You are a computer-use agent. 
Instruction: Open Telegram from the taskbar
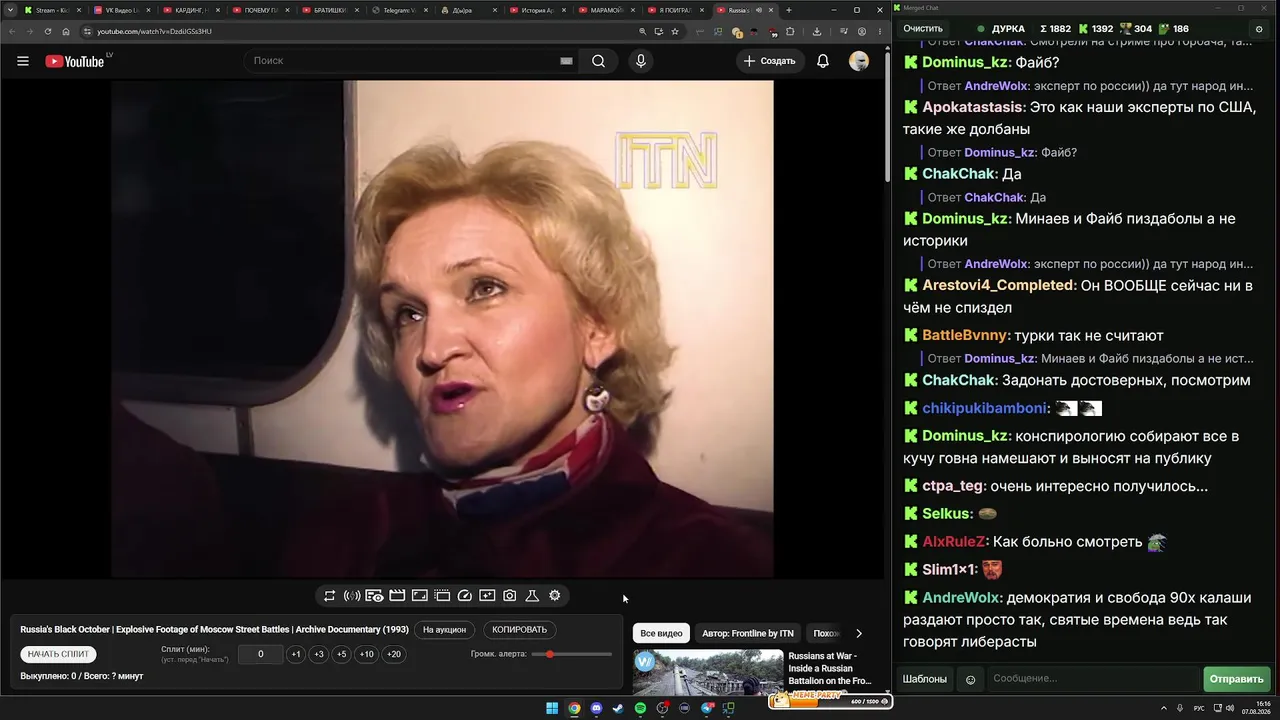[706, 709]
